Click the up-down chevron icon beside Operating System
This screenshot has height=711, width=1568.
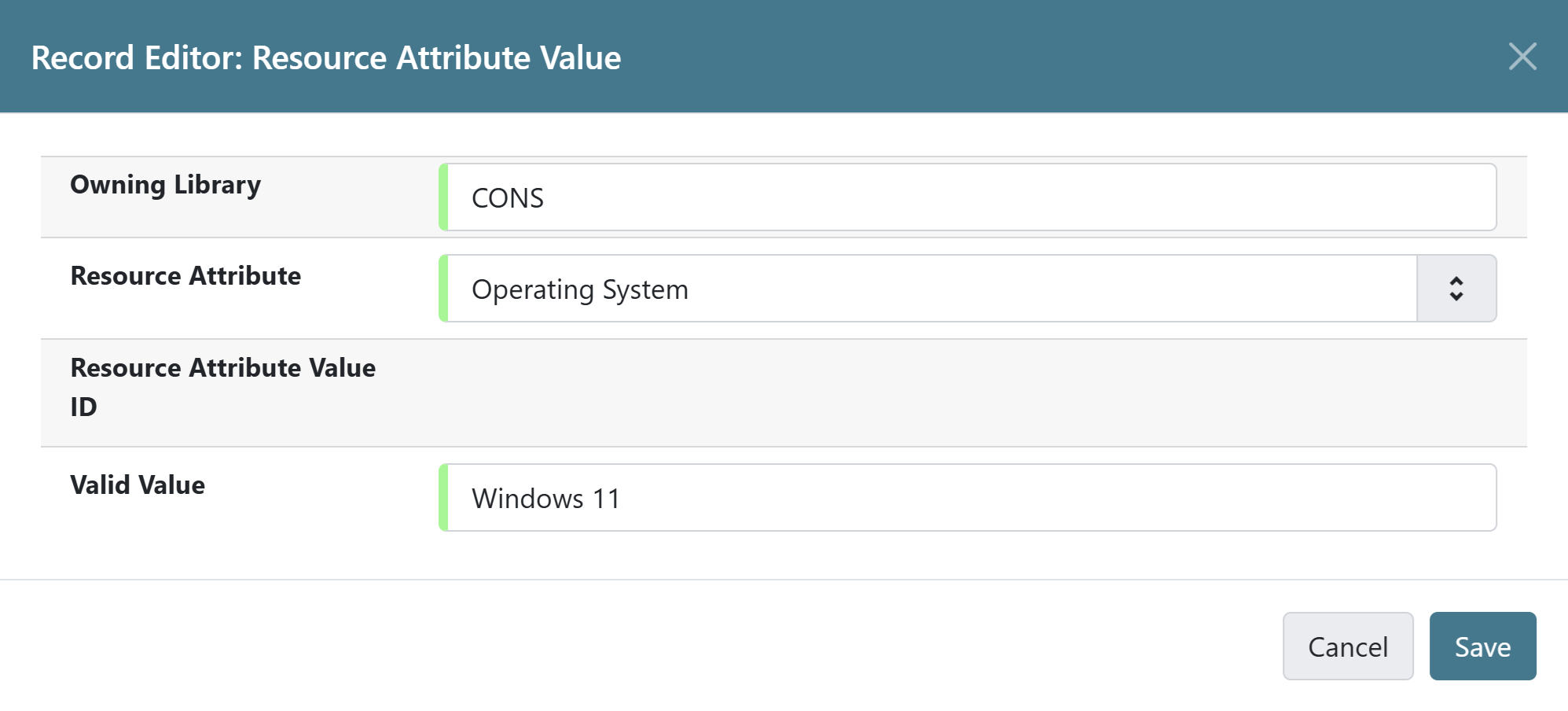coord(1456,289)
